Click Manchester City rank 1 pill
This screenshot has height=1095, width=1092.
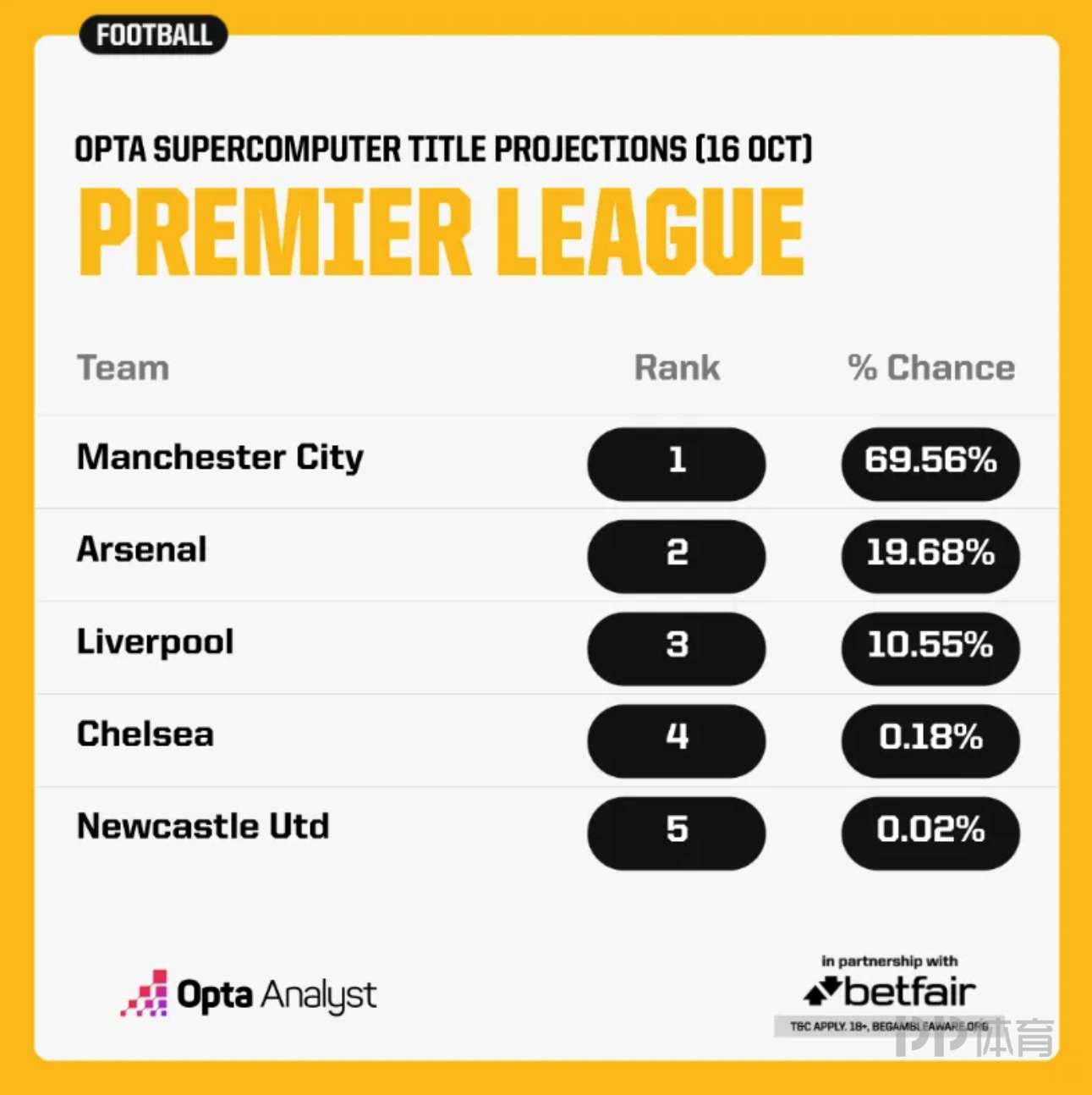click(x=677, y=464)
